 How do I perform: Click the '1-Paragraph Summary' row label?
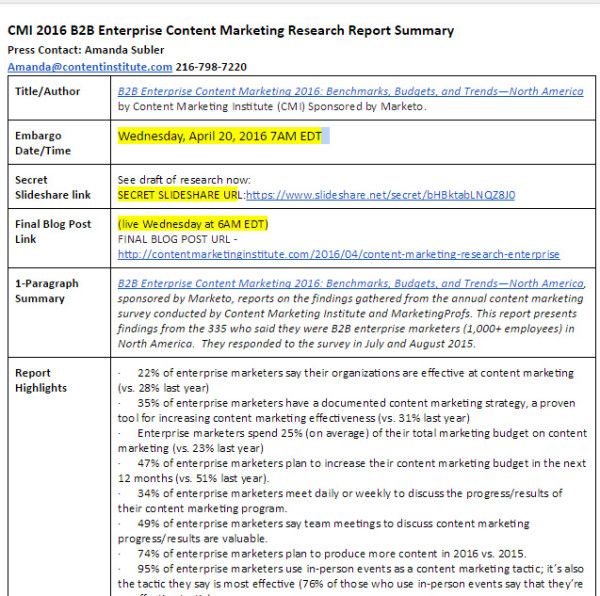(47, 291)
